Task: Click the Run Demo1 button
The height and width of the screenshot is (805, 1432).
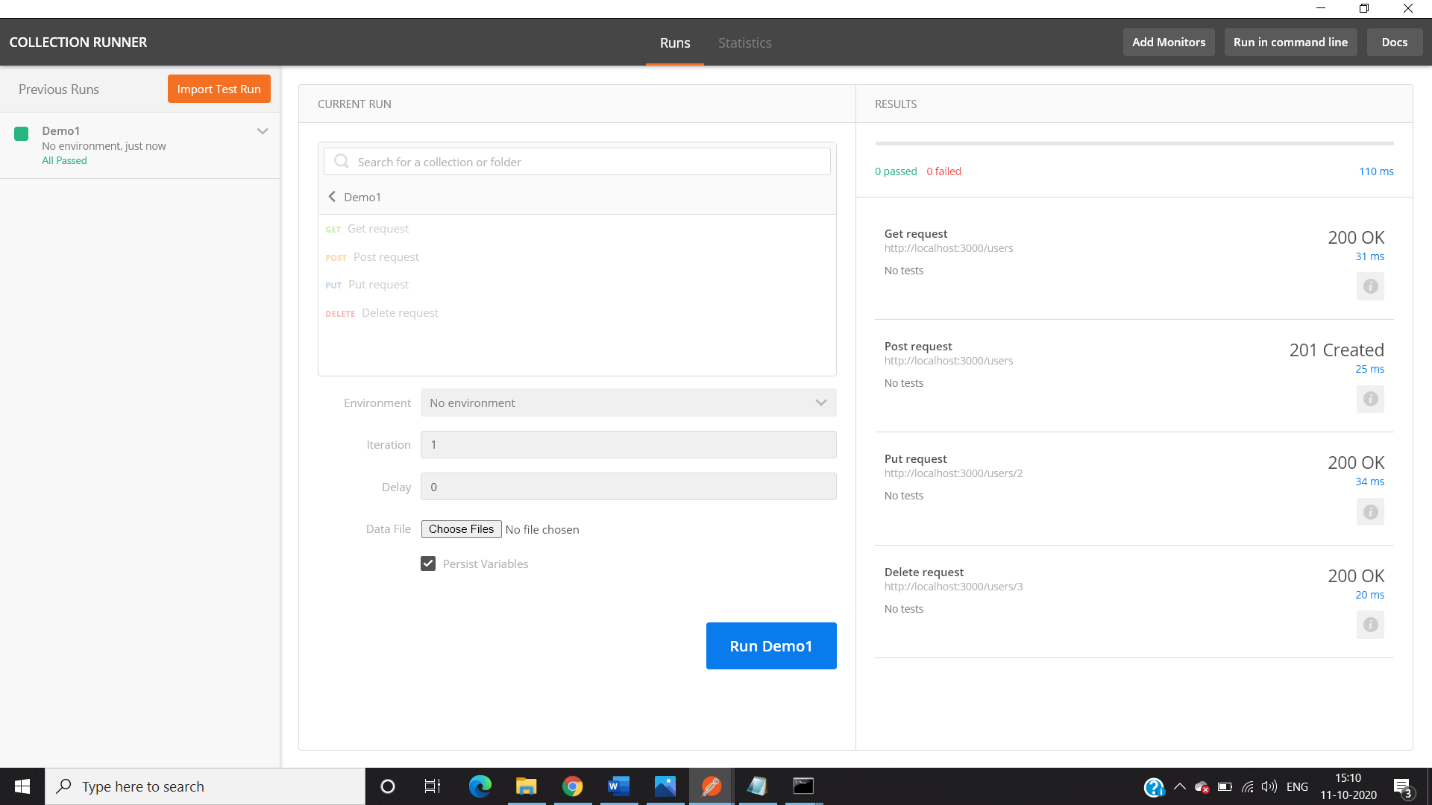Action: tap(771, 646)
